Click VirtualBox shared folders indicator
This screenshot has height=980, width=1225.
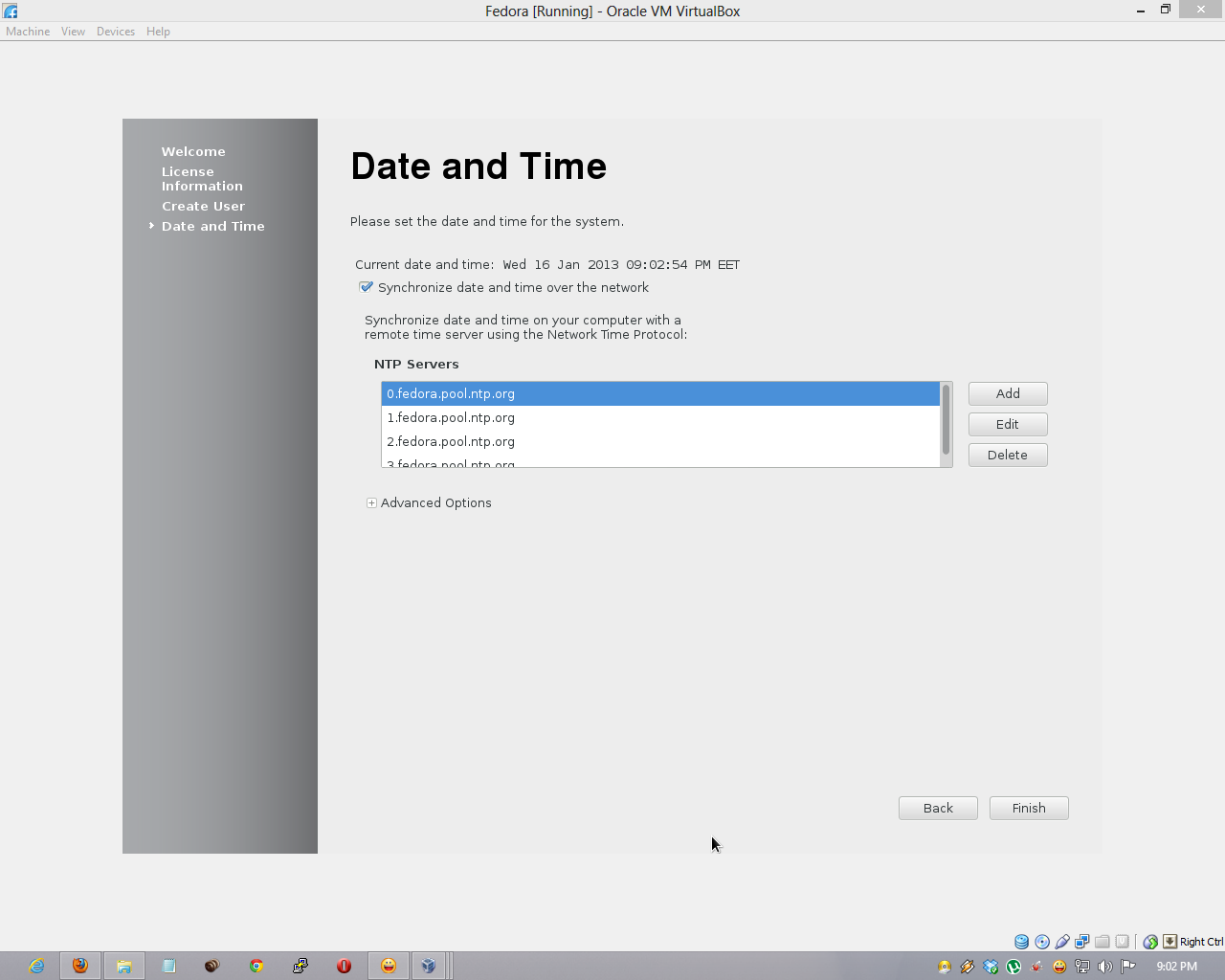(1102, 942)
